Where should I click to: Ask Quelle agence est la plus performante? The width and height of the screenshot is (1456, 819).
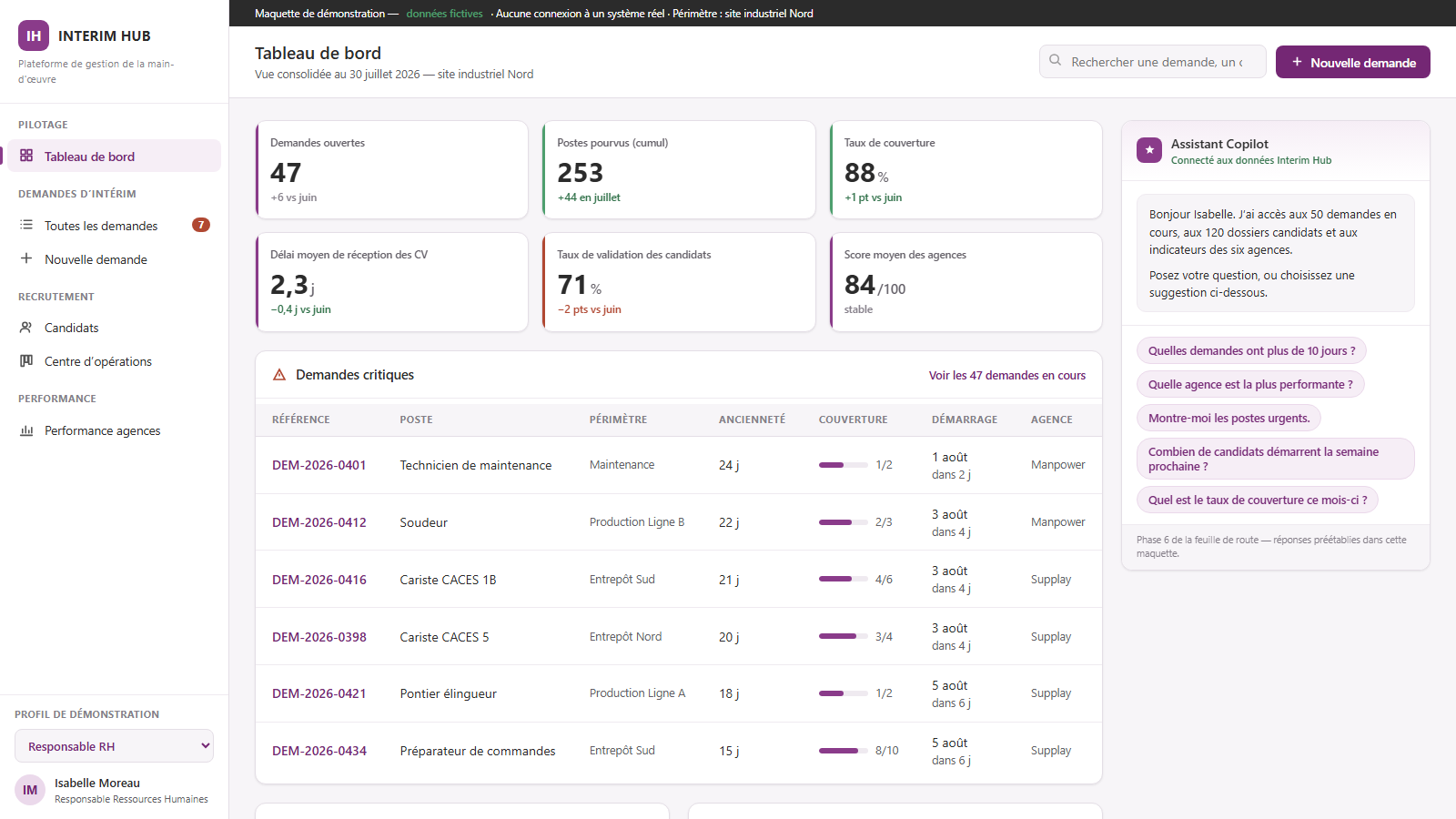[1250, 384]
